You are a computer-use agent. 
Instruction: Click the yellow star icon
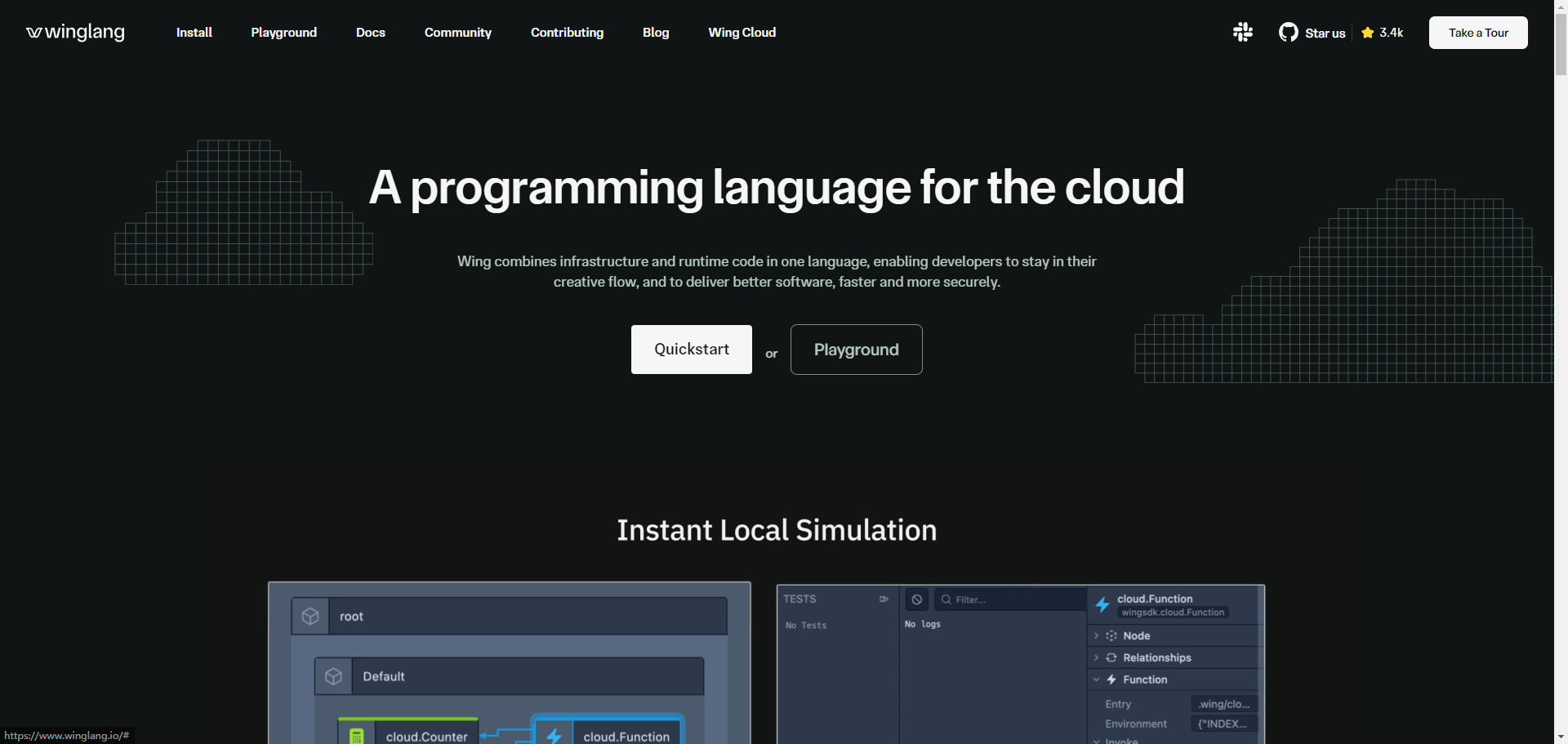tap(1368, 33)
